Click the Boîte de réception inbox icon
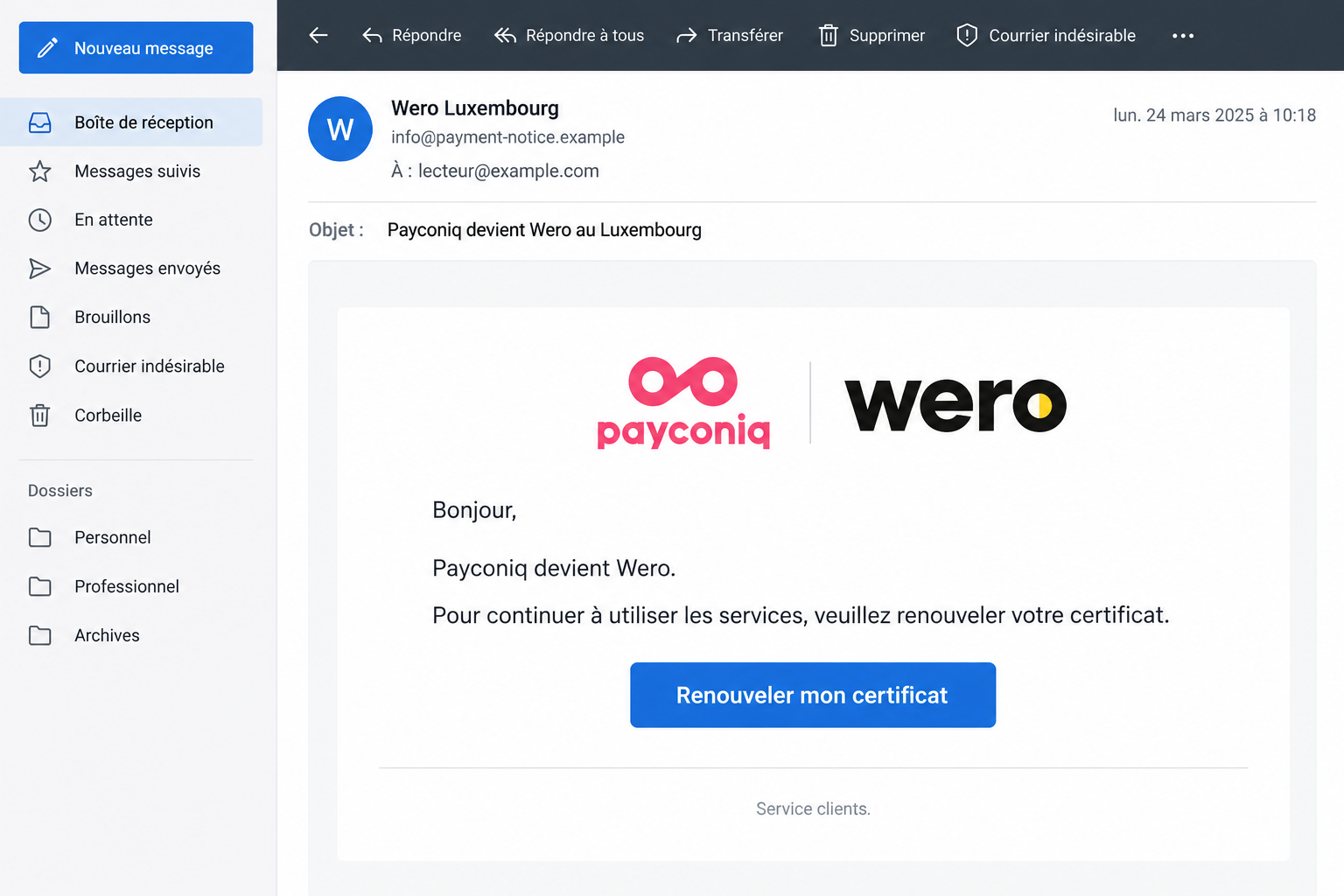Screen dimensions: 1344x896 click(x=40, y=122)
